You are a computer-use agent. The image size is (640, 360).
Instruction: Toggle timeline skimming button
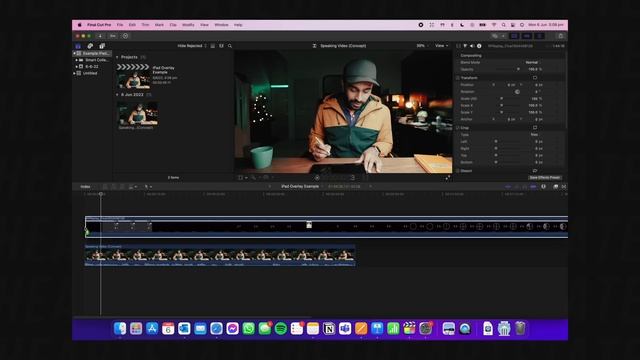(508, 187)
